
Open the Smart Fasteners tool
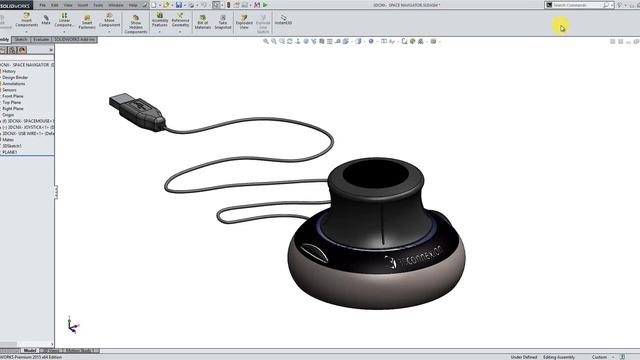[87, 22]
